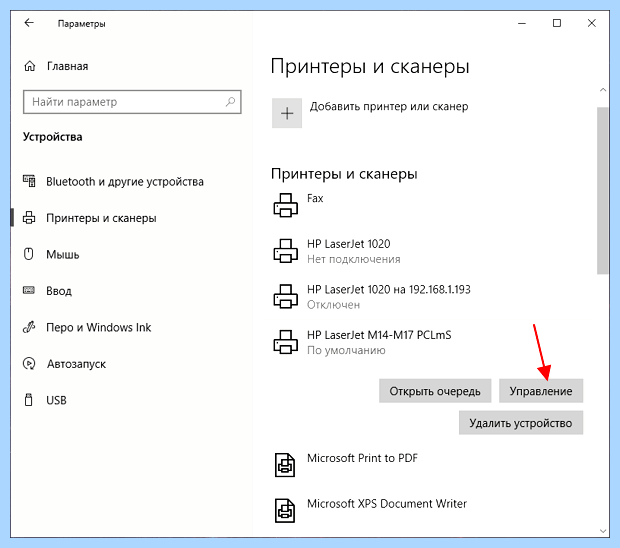The width and height of the screenshot is (620, 548).
Task: Open the Автозапуск settings page
Action: point(76,364)
